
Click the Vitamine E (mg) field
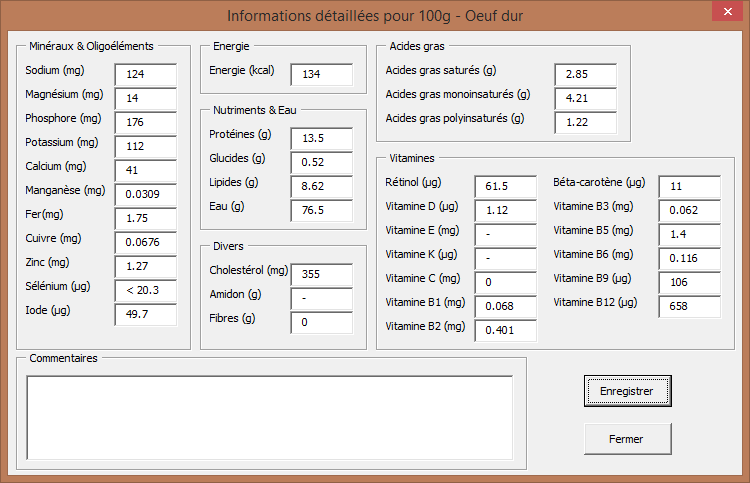[506, 235]
